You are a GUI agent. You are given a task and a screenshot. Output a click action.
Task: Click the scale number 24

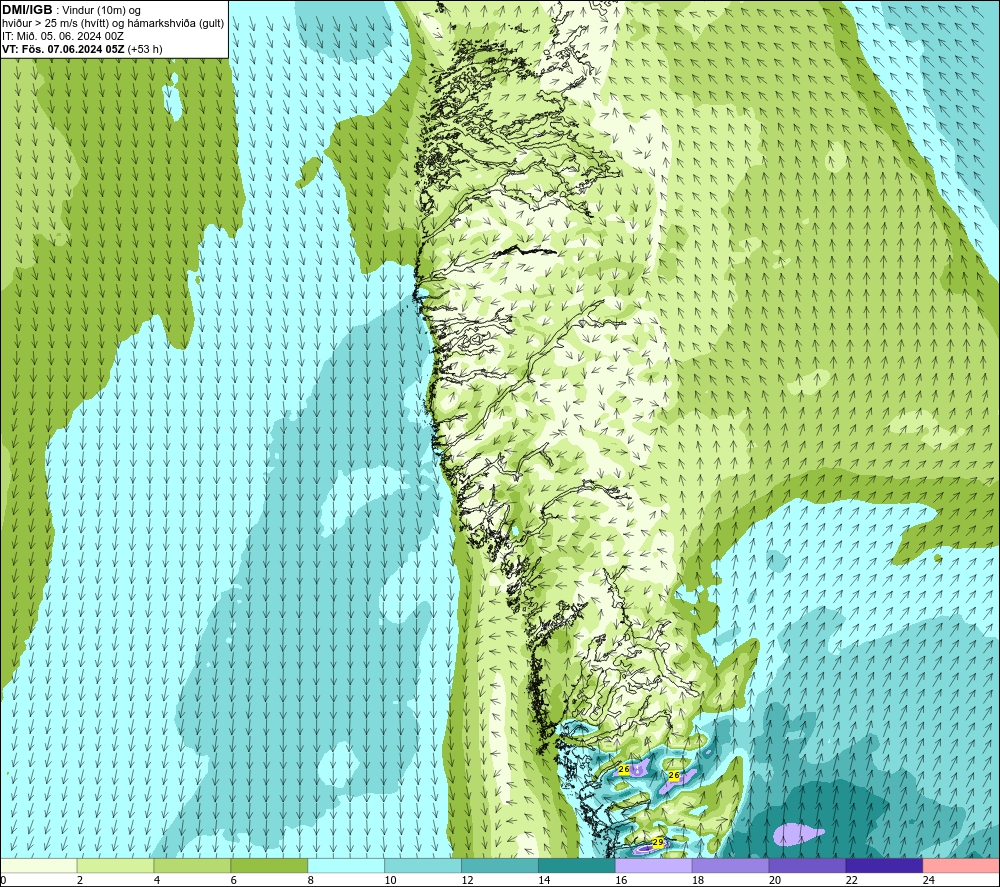929,880
